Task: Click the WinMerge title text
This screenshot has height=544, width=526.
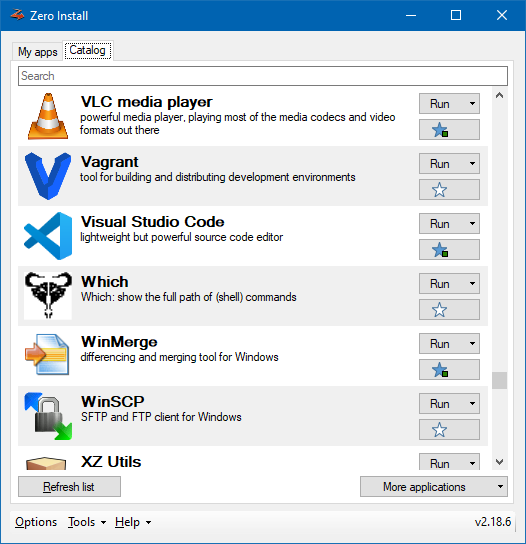Action: point(119,342)
